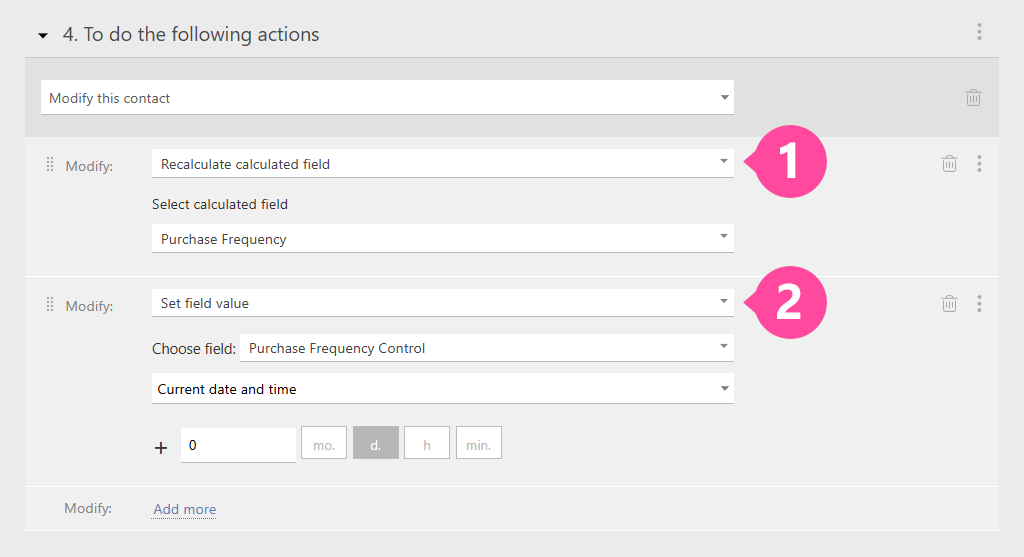The image size is (1024, 557).
Task: Select the 'd.' days unit
Action: [376, 443]
